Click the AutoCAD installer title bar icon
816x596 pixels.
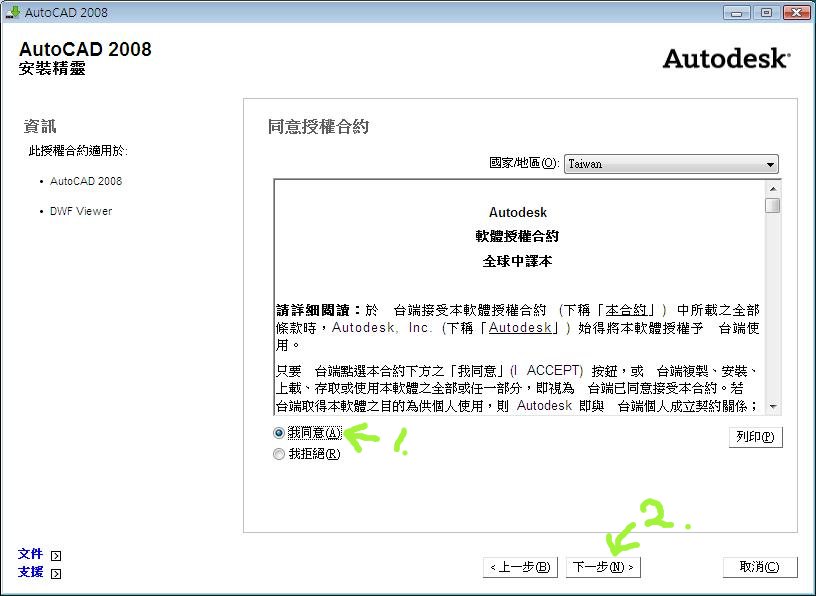pyautogui.click(x=12, y=12)
